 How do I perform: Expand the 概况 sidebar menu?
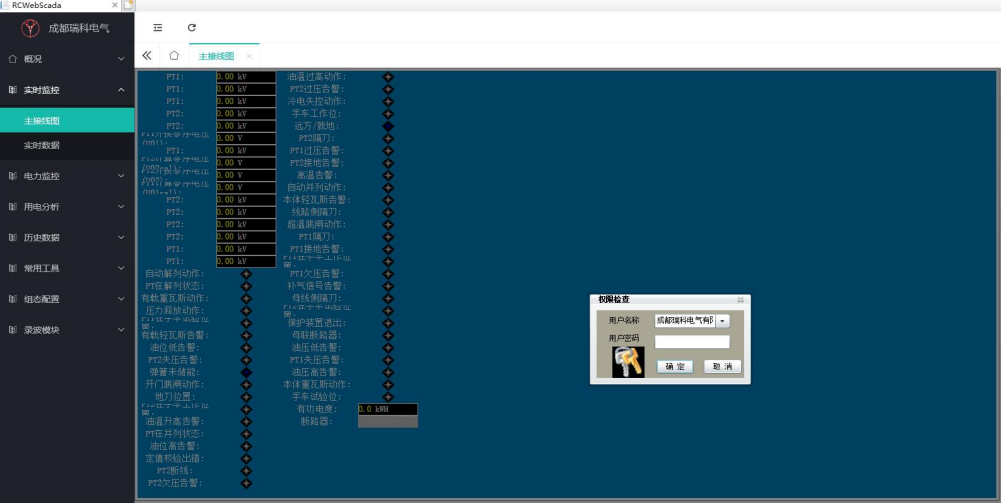[x=66, y=59]
